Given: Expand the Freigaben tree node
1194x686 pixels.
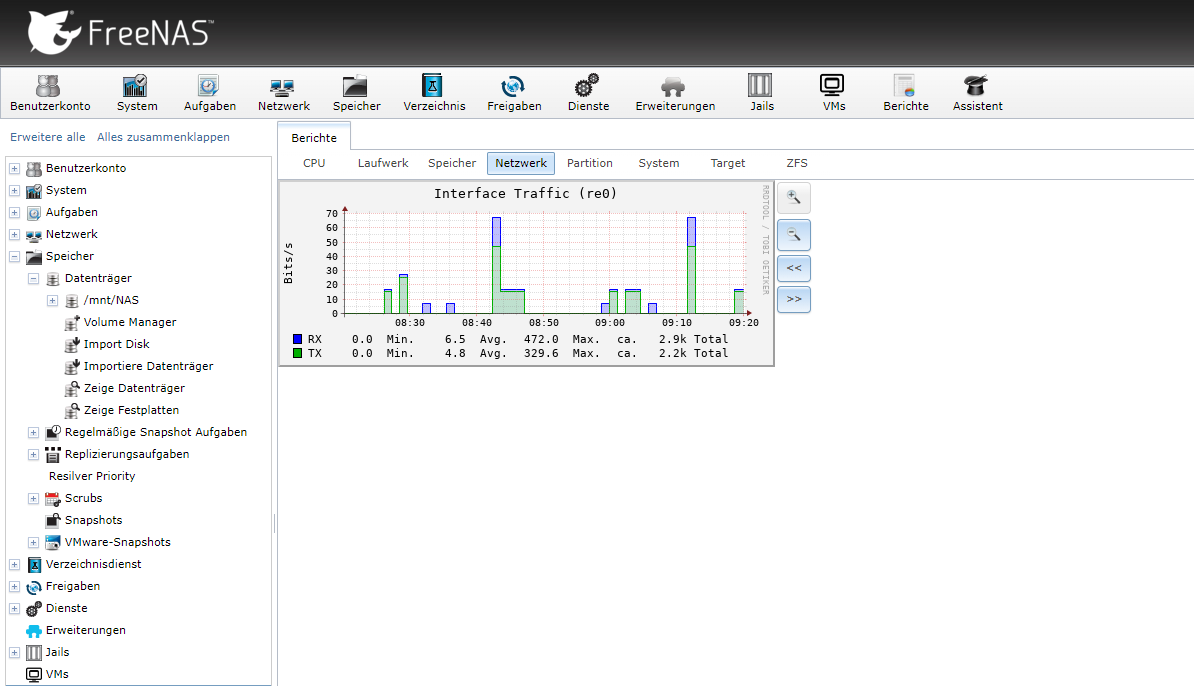Looking at the screenshot, I should (14, 586).
